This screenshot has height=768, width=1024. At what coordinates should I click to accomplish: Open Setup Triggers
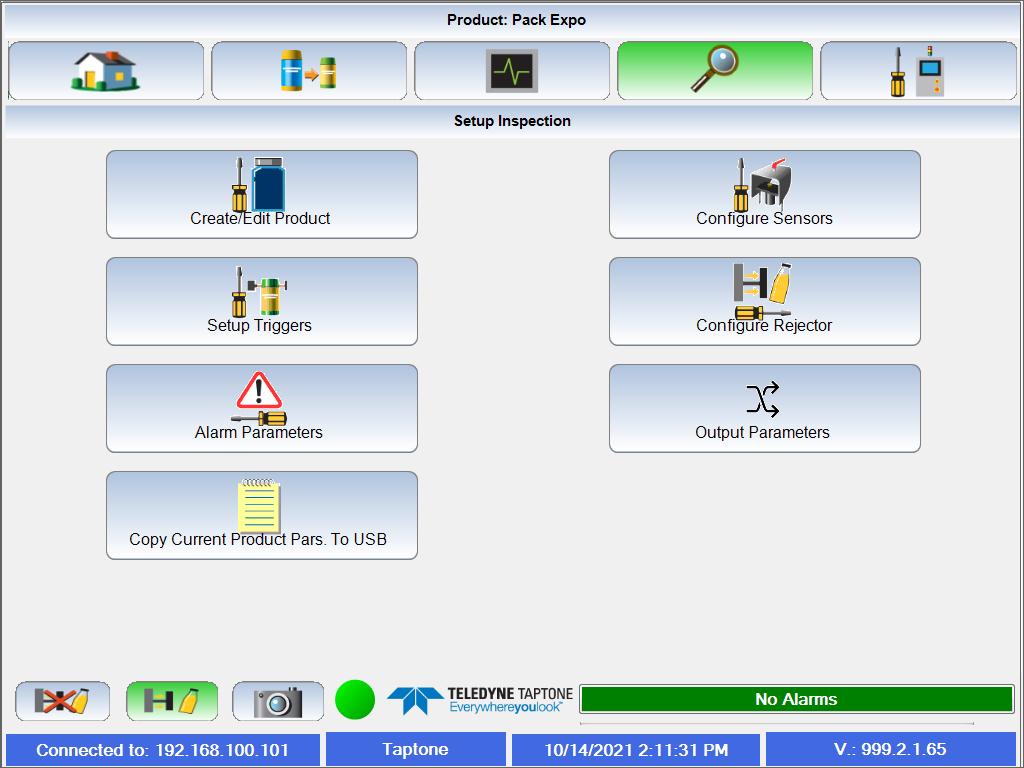[x=261, y=301]
